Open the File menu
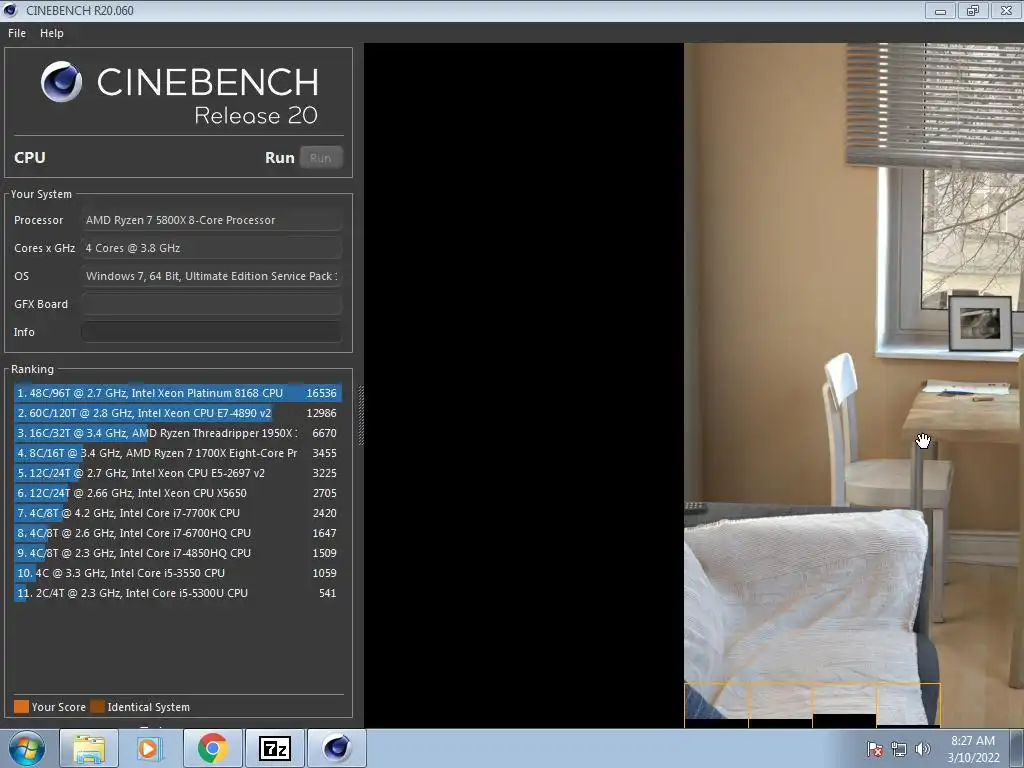Viewport: 1024px width, 768px height. (17, 33)
